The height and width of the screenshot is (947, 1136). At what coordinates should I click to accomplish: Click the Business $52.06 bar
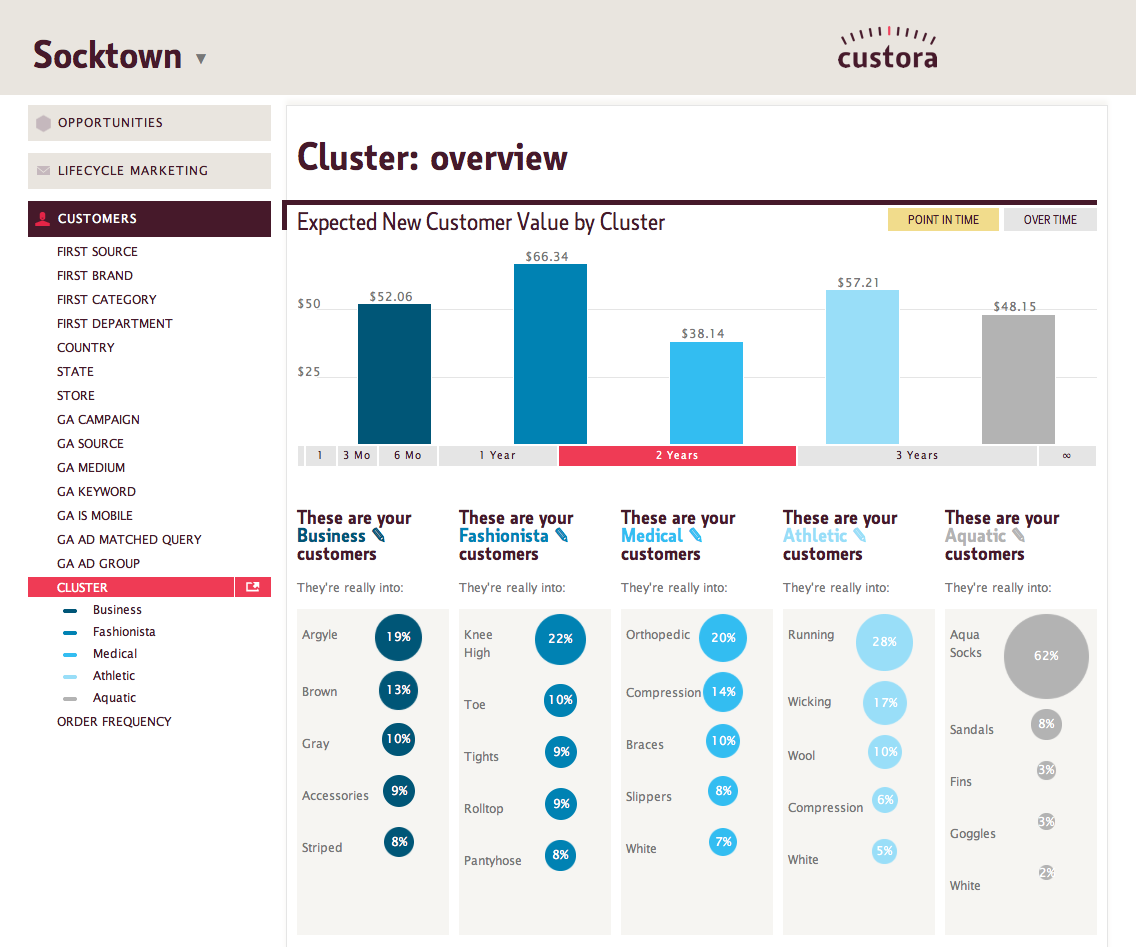click(x=394, y=374)
